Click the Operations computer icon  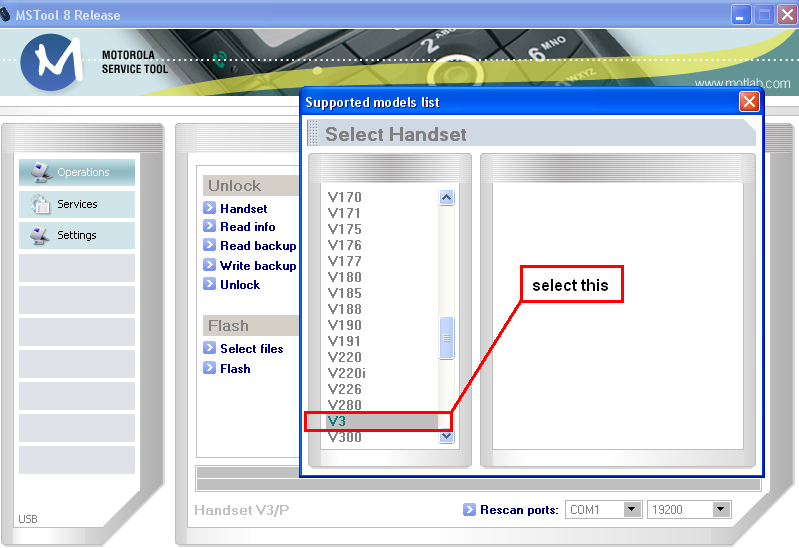pyautogui.click(x=41, y=172)
